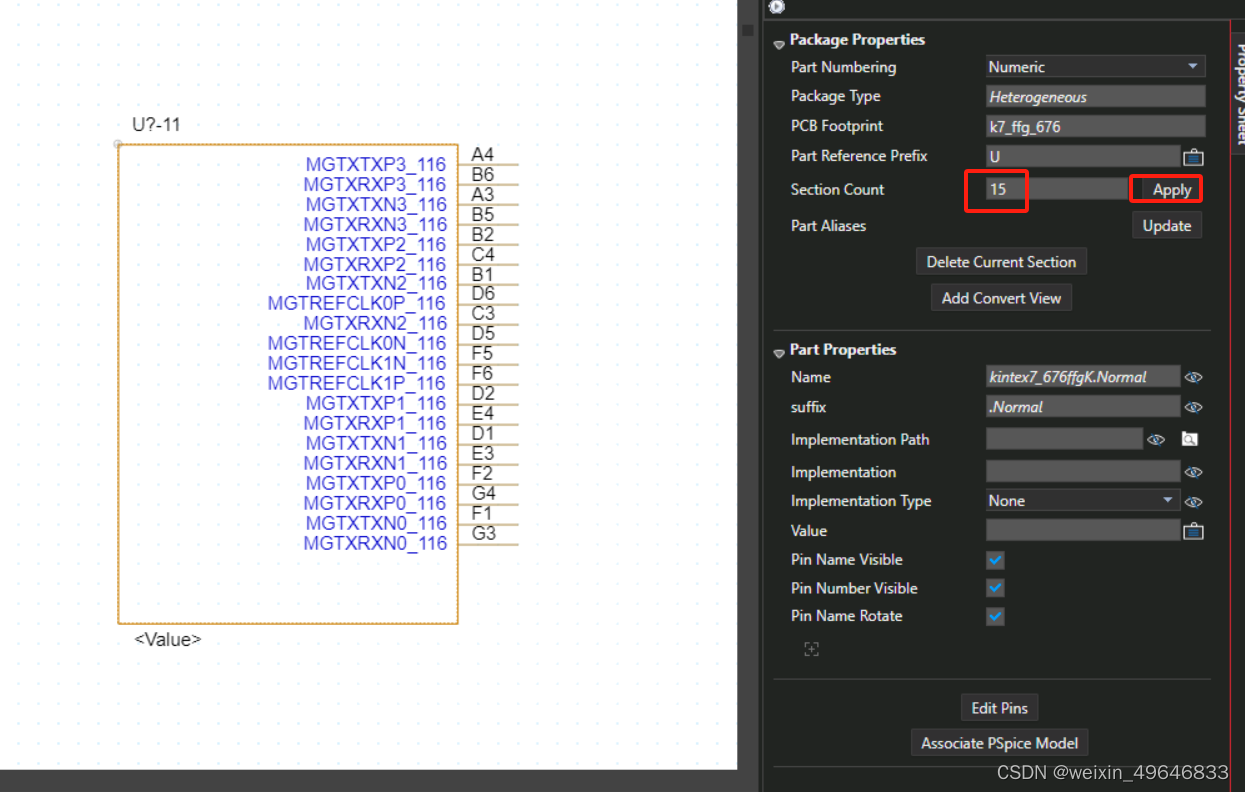Image resolution: width=1245 pixels, height=792 pixels.
Task: Disable Pin Number Visible
Action: (x=995, y=588)
